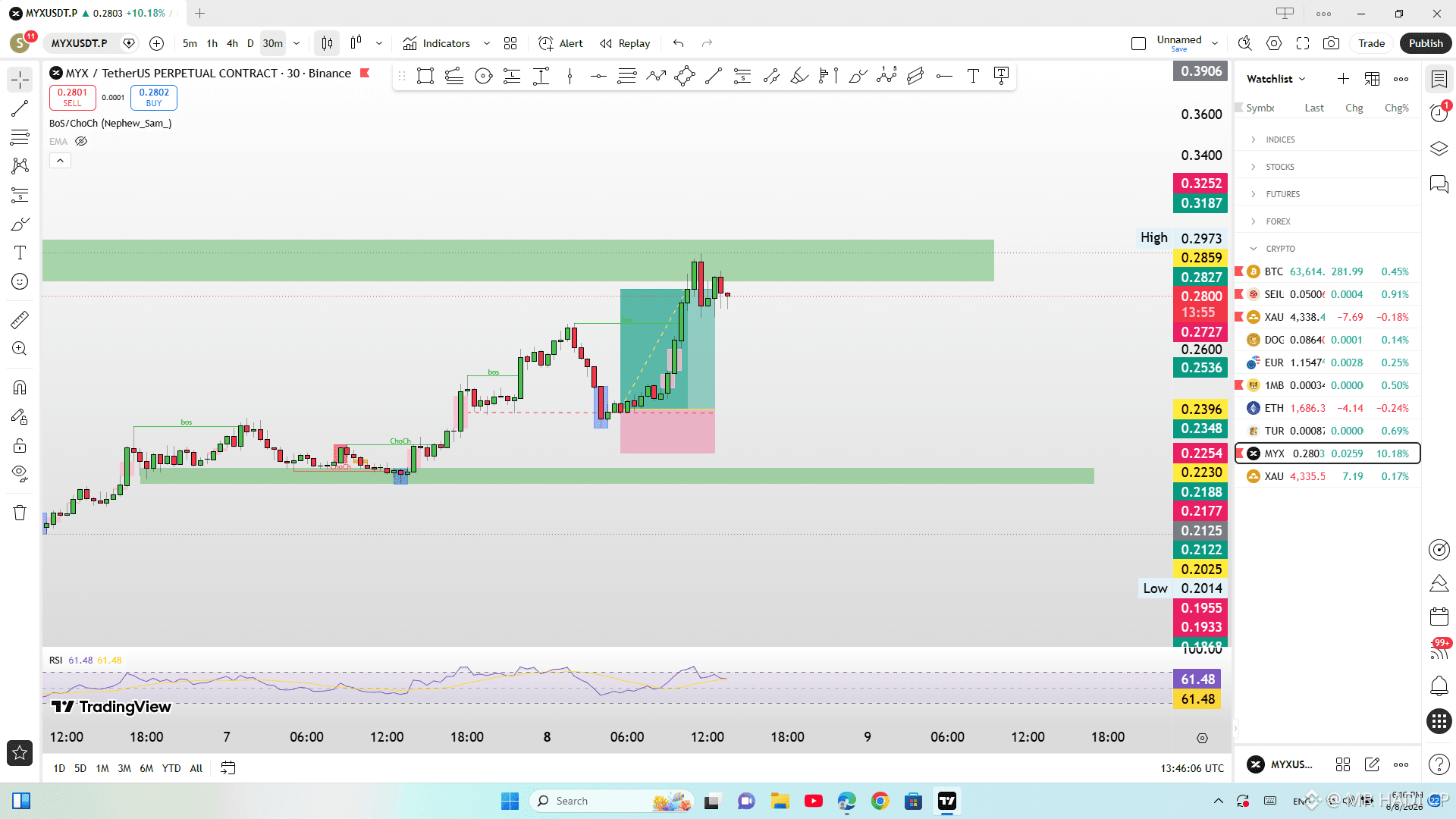Undo the last chart action
The image size is (1456, 819).
678,43
